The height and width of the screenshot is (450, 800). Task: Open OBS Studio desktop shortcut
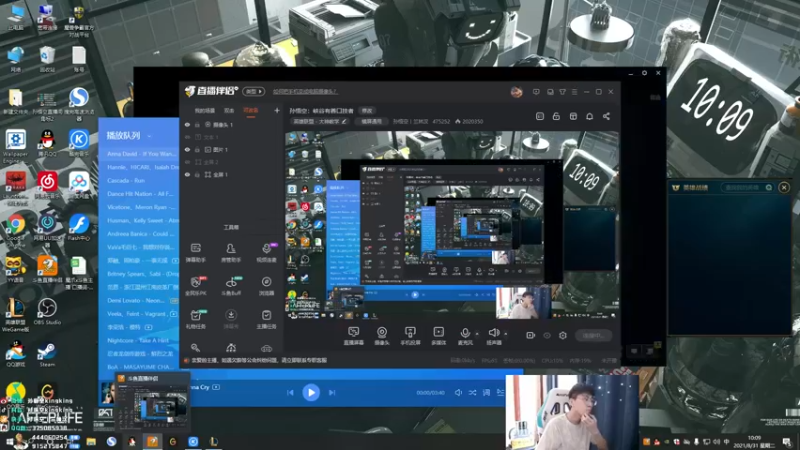point(47,311)
